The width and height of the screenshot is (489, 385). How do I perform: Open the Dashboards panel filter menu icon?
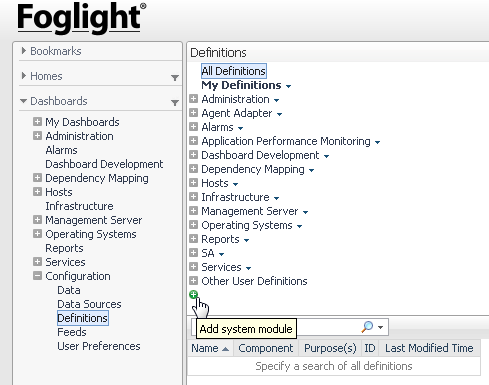(x=175, y=103)
